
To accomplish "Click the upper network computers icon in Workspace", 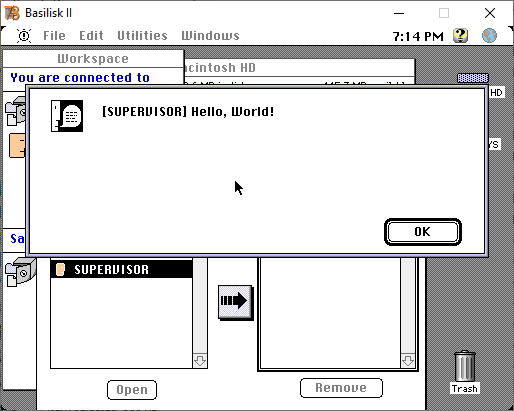I will click(x=15, y=111).
